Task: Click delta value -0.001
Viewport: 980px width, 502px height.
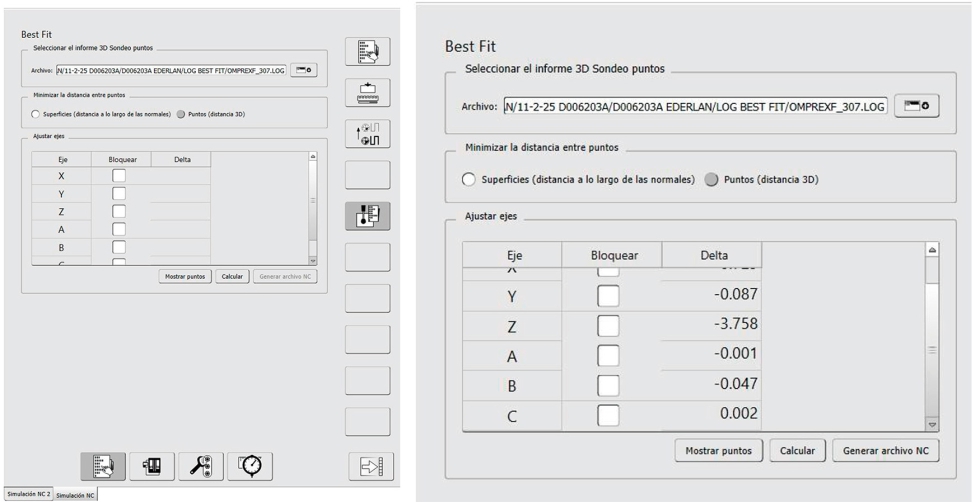Action: click(x=735, y=354)
